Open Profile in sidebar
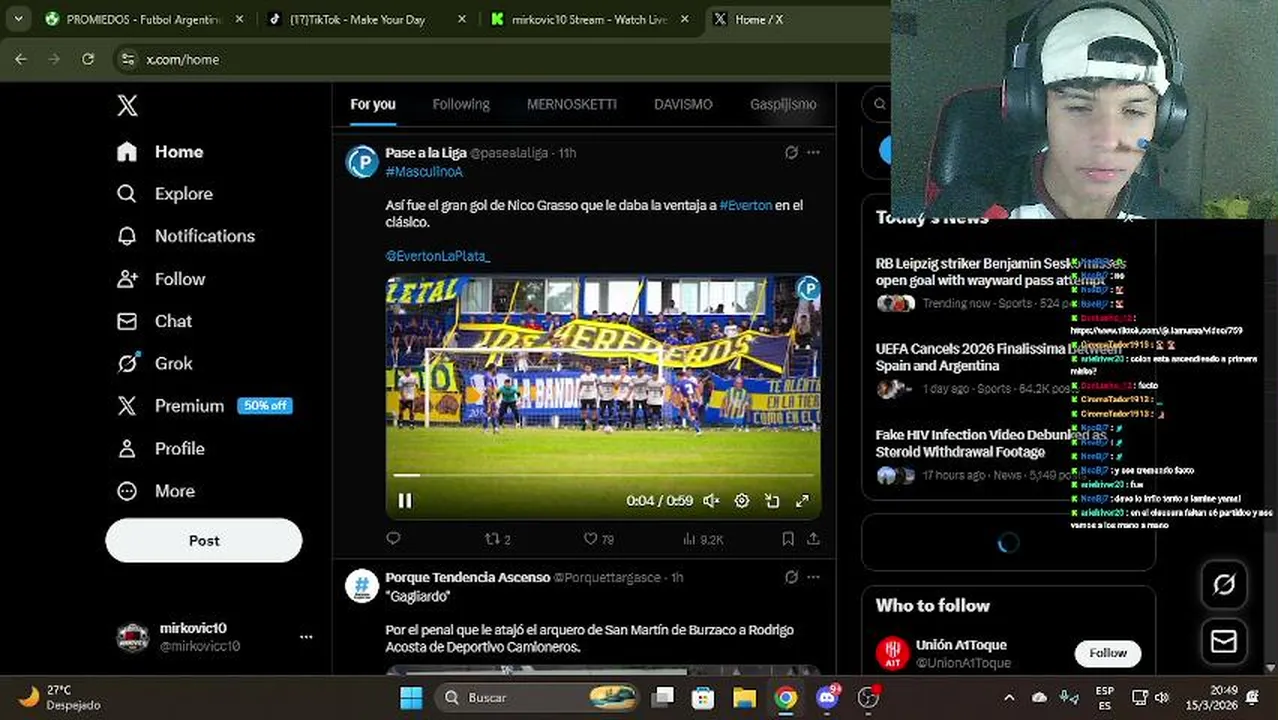The width and height of the screenshot is (1278, 720). pos(161,448)
